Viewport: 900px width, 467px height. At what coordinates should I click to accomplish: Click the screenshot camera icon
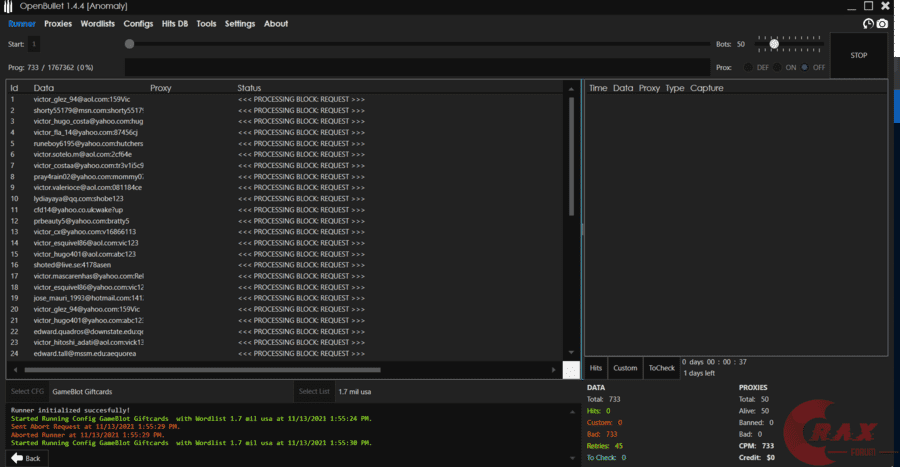pos(882,24)
